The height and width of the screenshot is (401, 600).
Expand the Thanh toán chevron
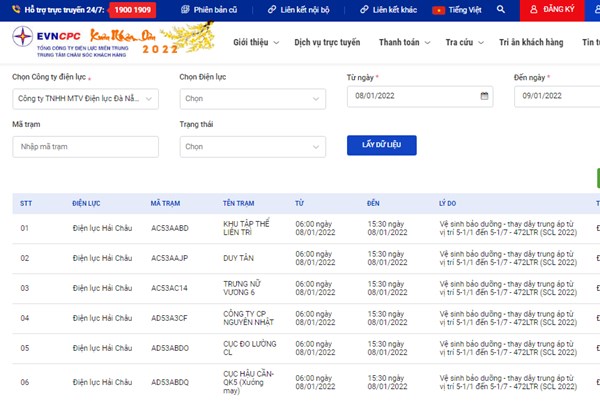[427, 43]
